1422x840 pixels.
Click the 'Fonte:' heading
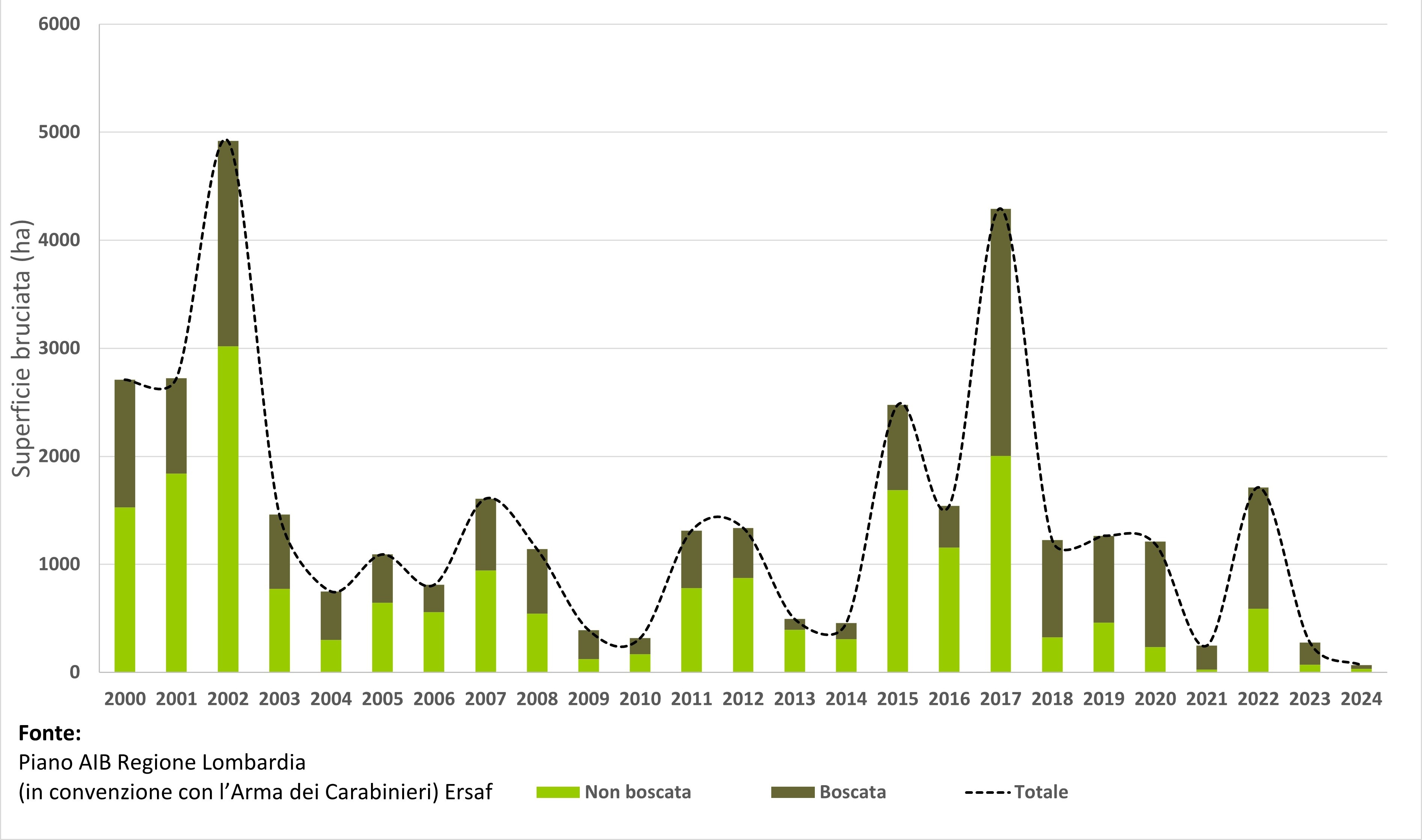point(50,734)
